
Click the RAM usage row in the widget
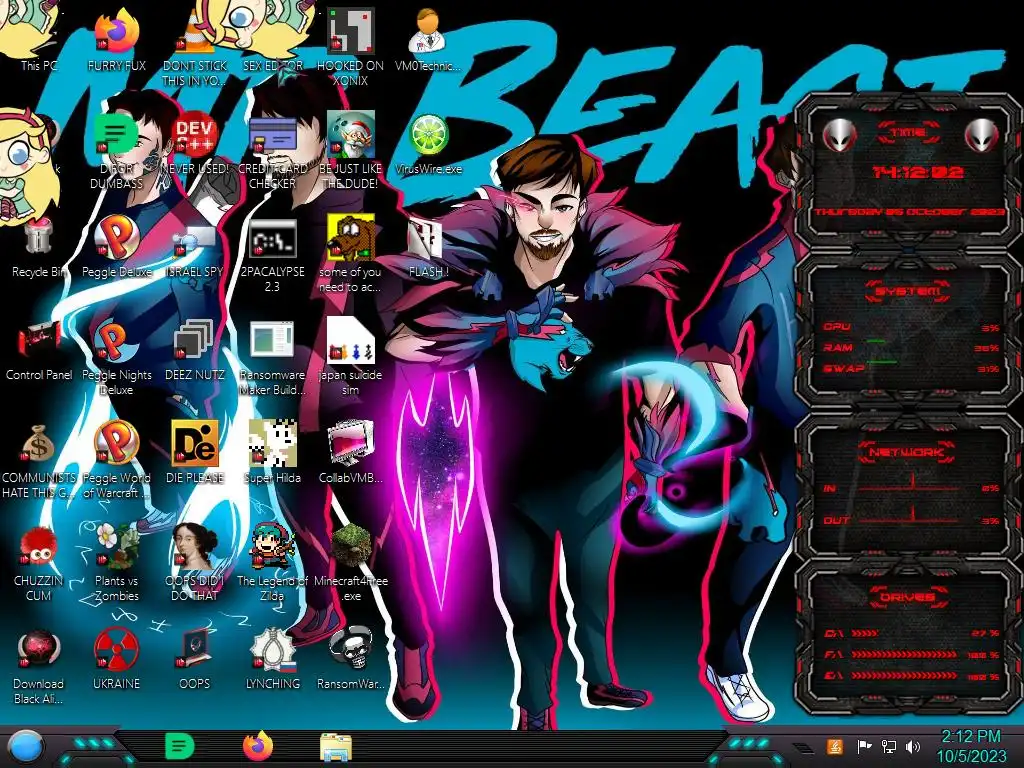pos(911,348)
